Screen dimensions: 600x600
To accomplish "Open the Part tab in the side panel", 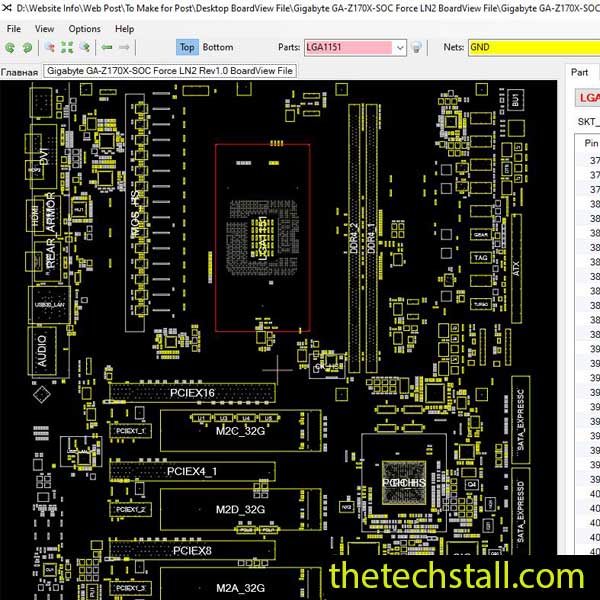I will pos(579,72).
